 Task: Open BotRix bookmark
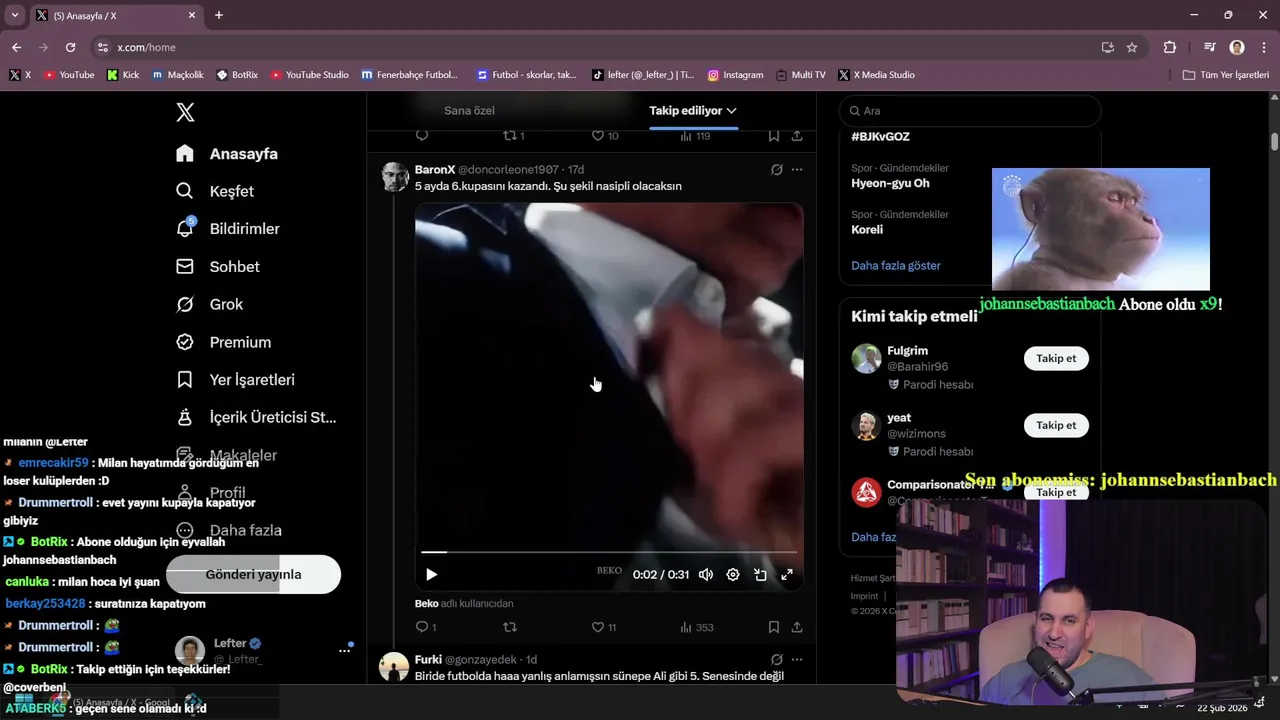point(237,75)
